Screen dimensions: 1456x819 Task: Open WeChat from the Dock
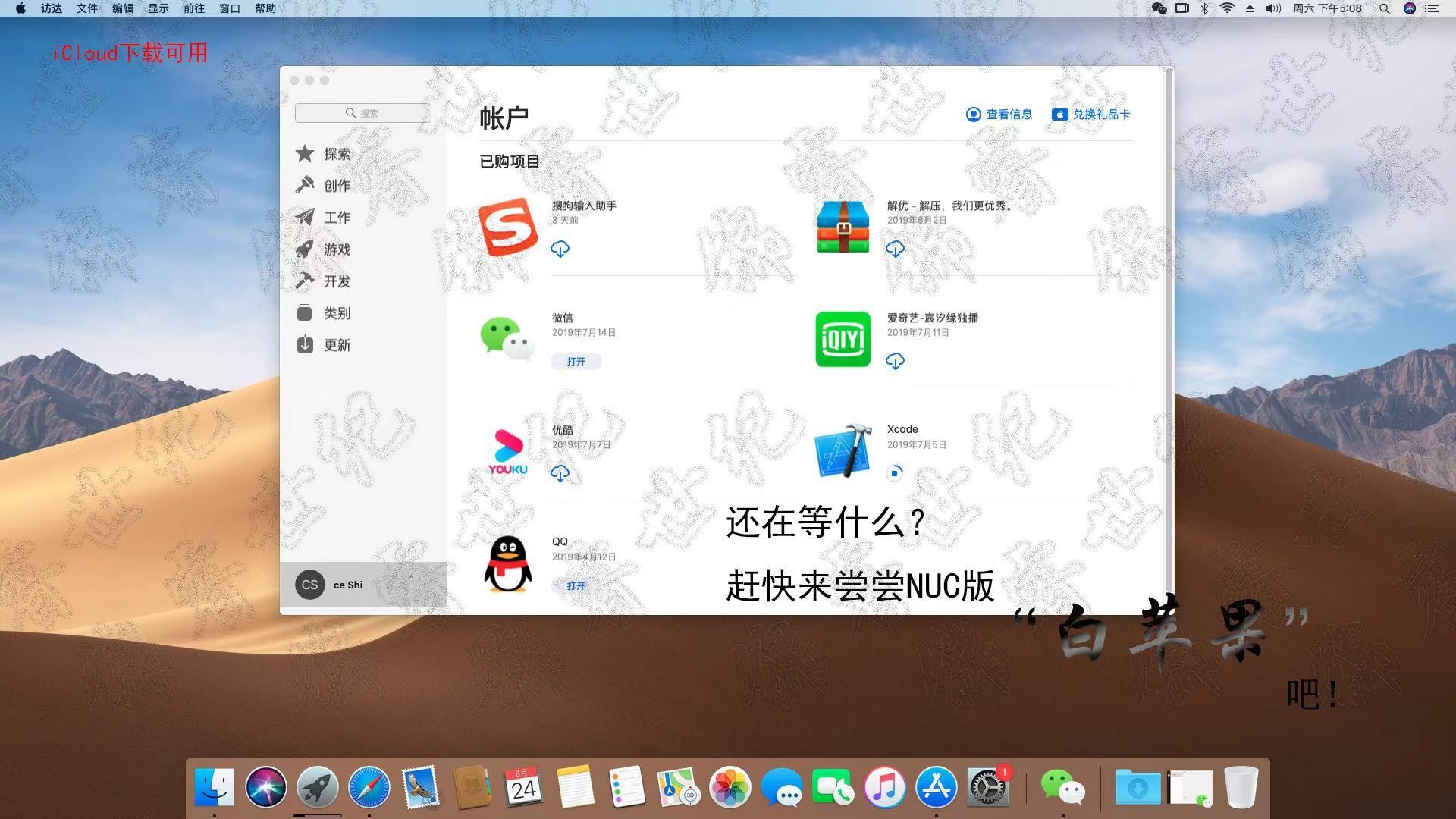pos(1062,787)
